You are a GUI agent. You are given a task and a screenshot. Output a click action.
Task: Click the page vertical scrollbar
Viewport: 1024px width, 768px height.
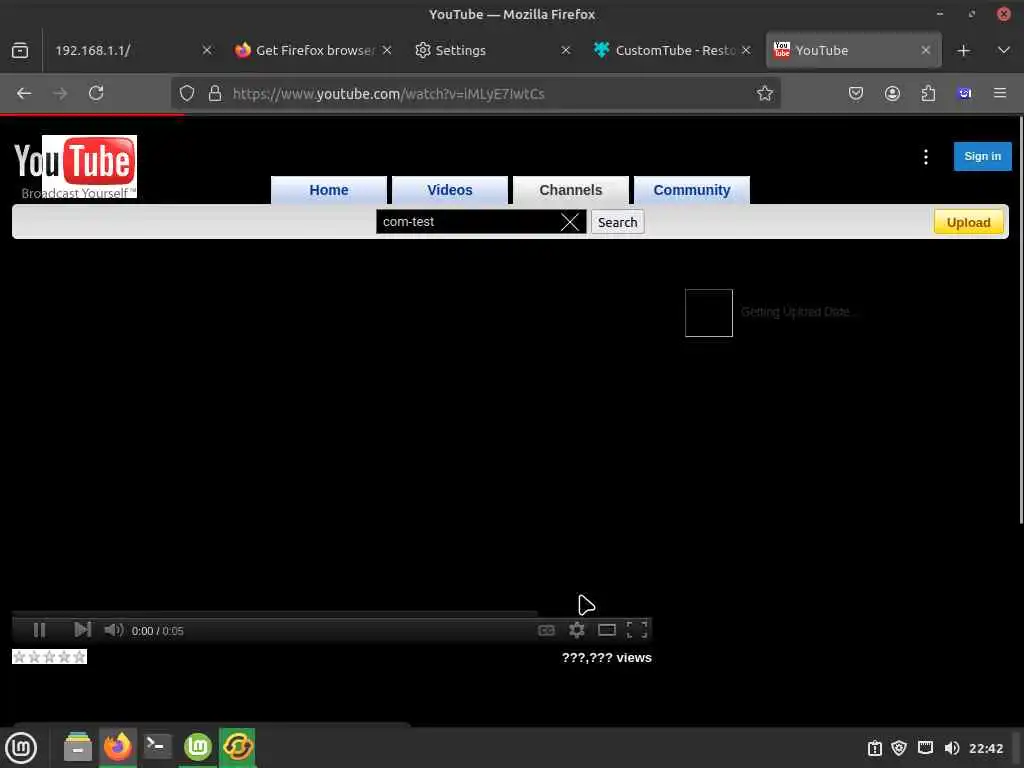[x=1021, y=320]
